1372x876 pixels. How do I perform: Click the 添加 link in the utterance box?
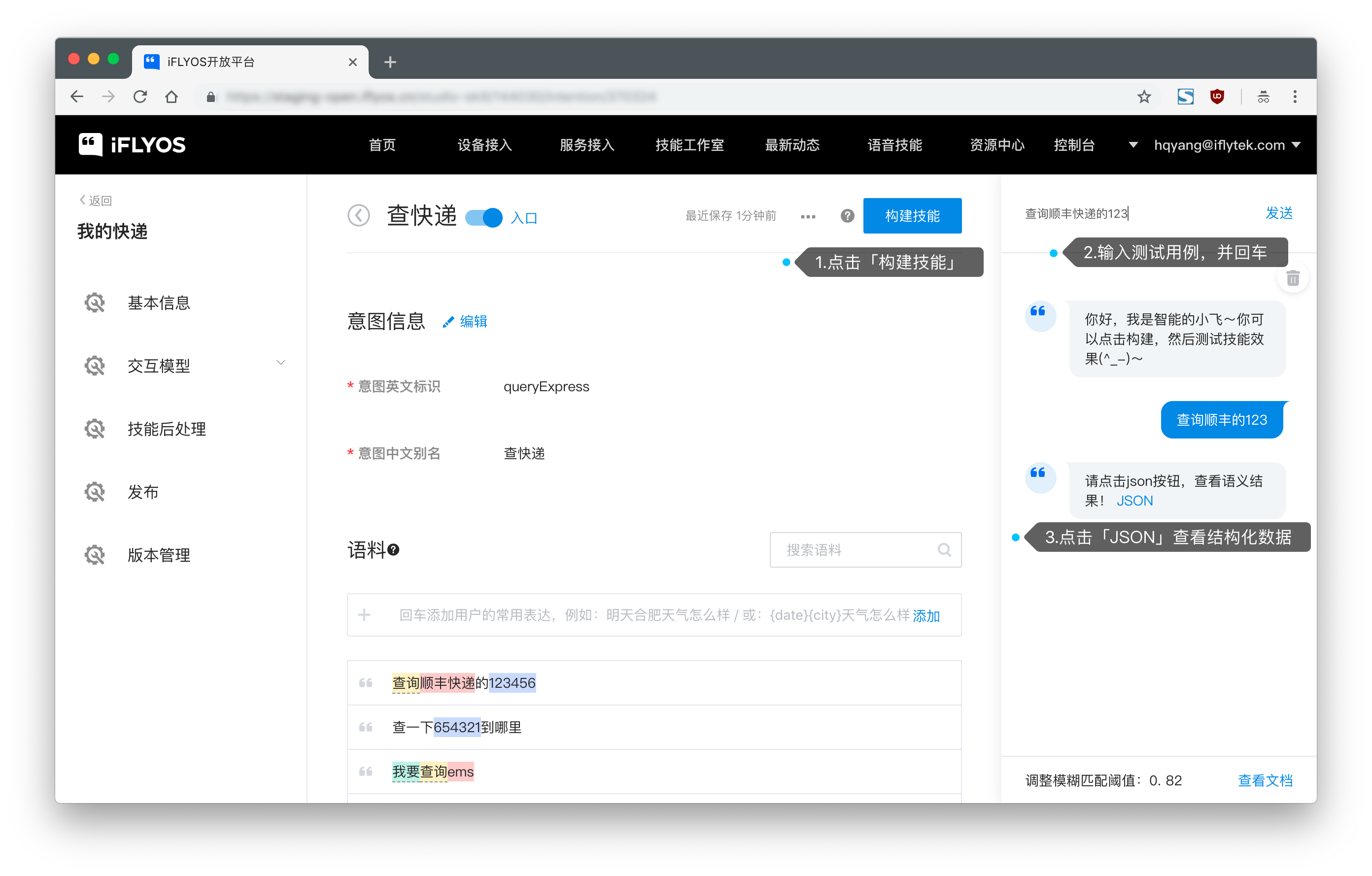click(x=926, y=616)
